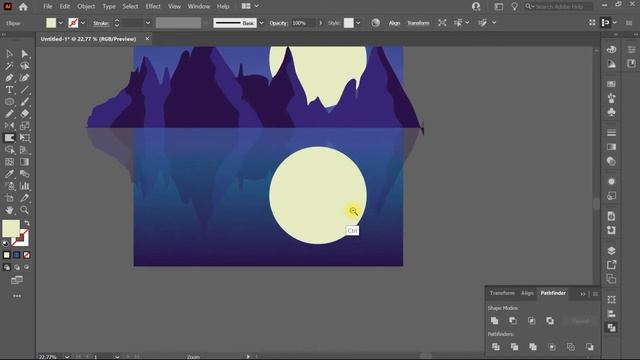The width and height of the screenshot is (640, 360).
Task: Select the Shape Builder tool
Action: coord(9,150)
